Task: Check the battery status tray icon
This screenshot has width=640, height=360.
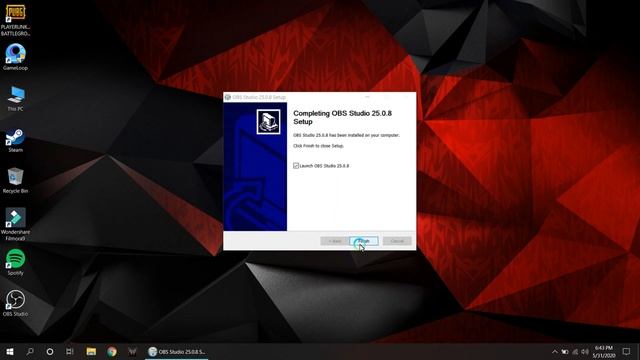Action: coord(565,351)
